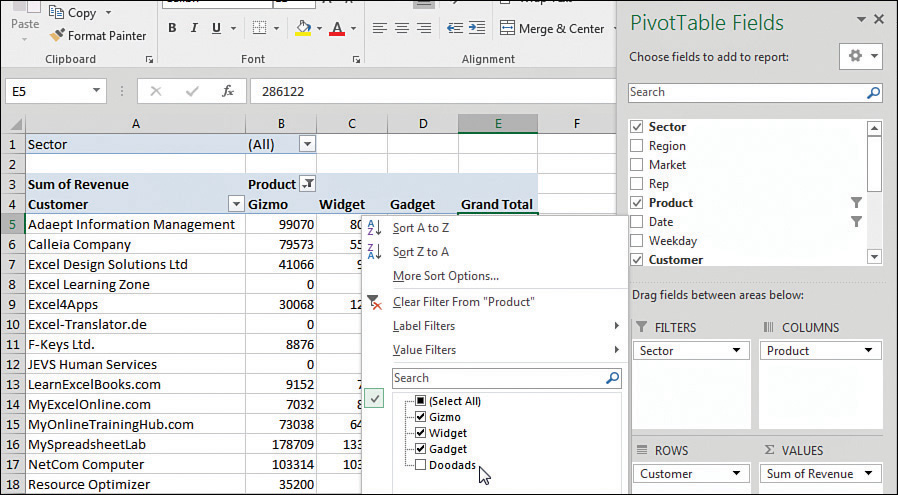
Task: Uncheck Widget in the filter list
Action: 420,433
